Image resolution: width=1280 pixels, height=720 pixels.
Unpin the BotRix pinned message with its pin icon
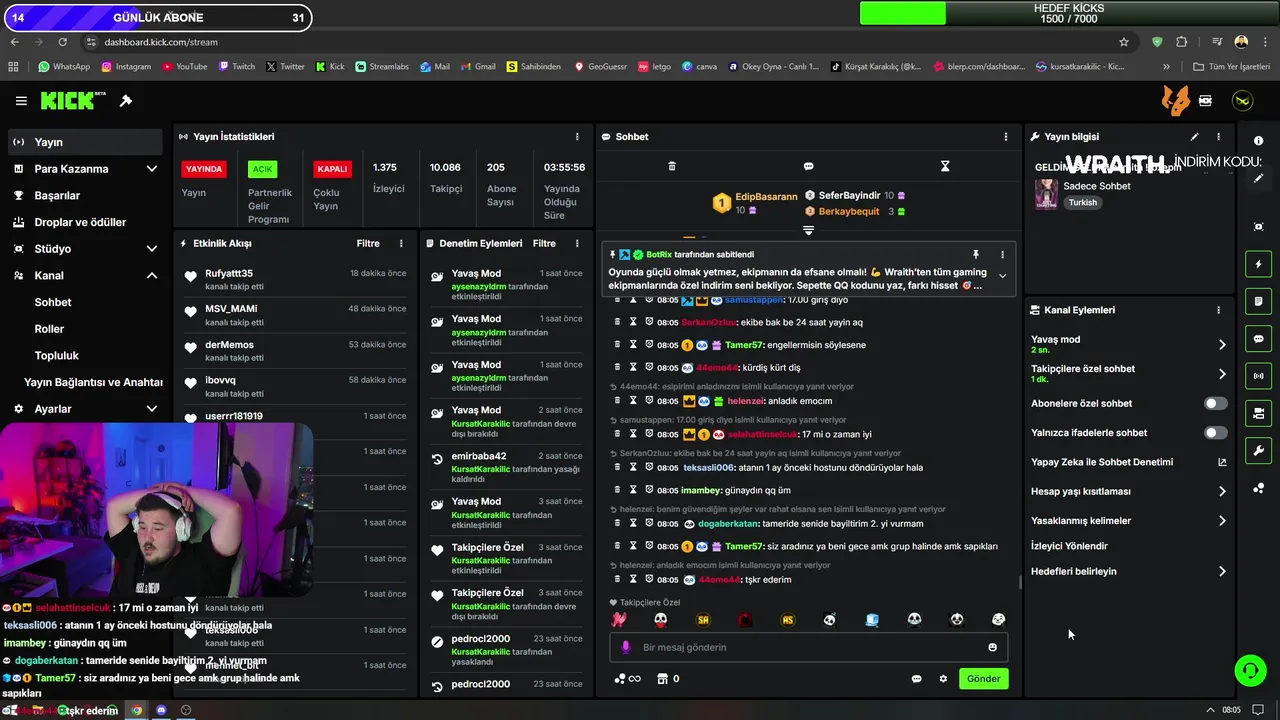click(x=976, y=255)
